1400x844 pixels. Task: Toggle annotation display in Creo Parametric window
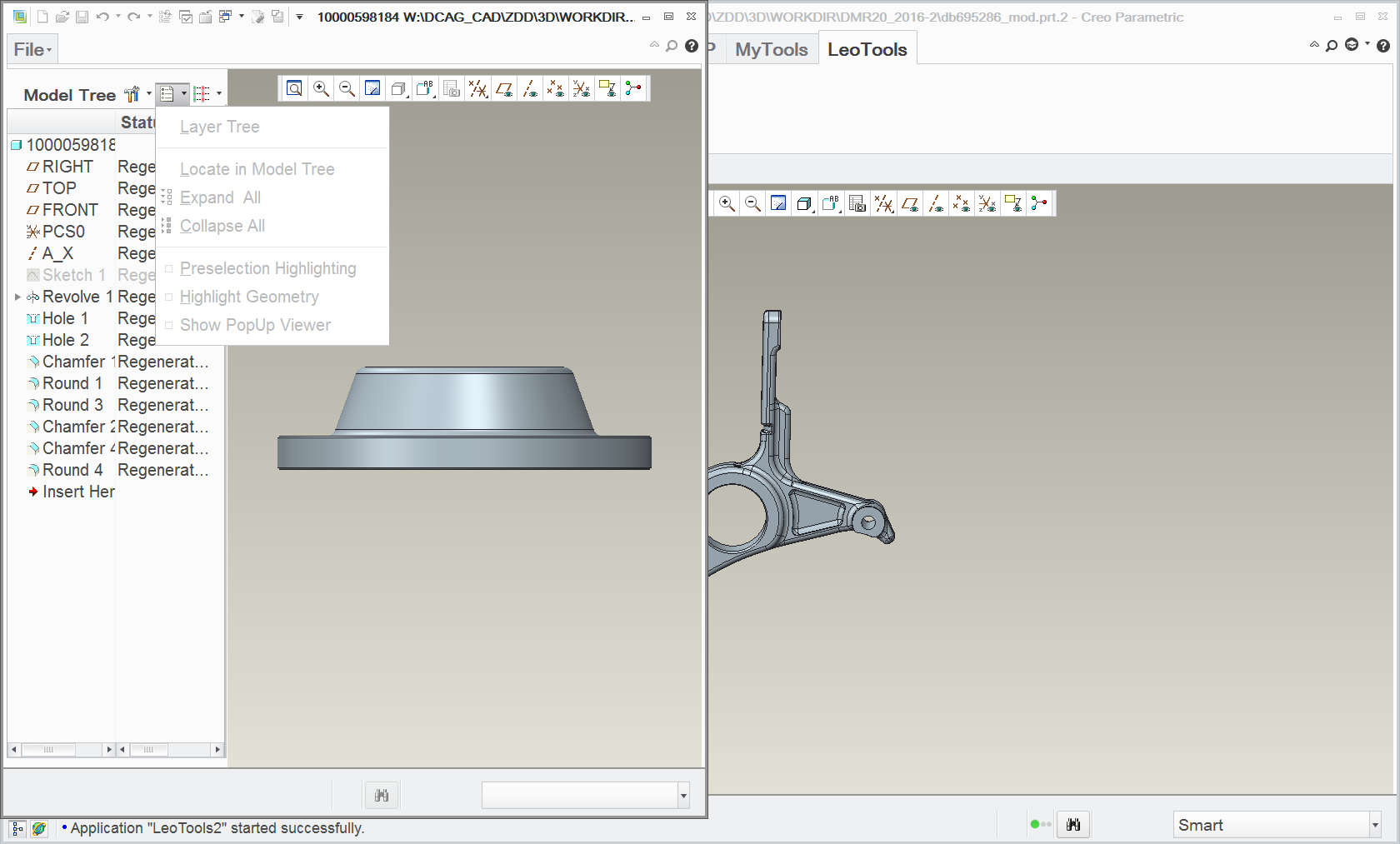tap(1013, 203)
